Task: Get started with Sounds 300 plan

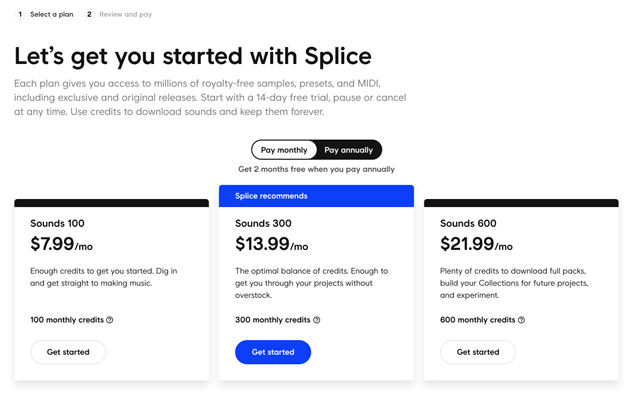Action: [x=273, y=352]
